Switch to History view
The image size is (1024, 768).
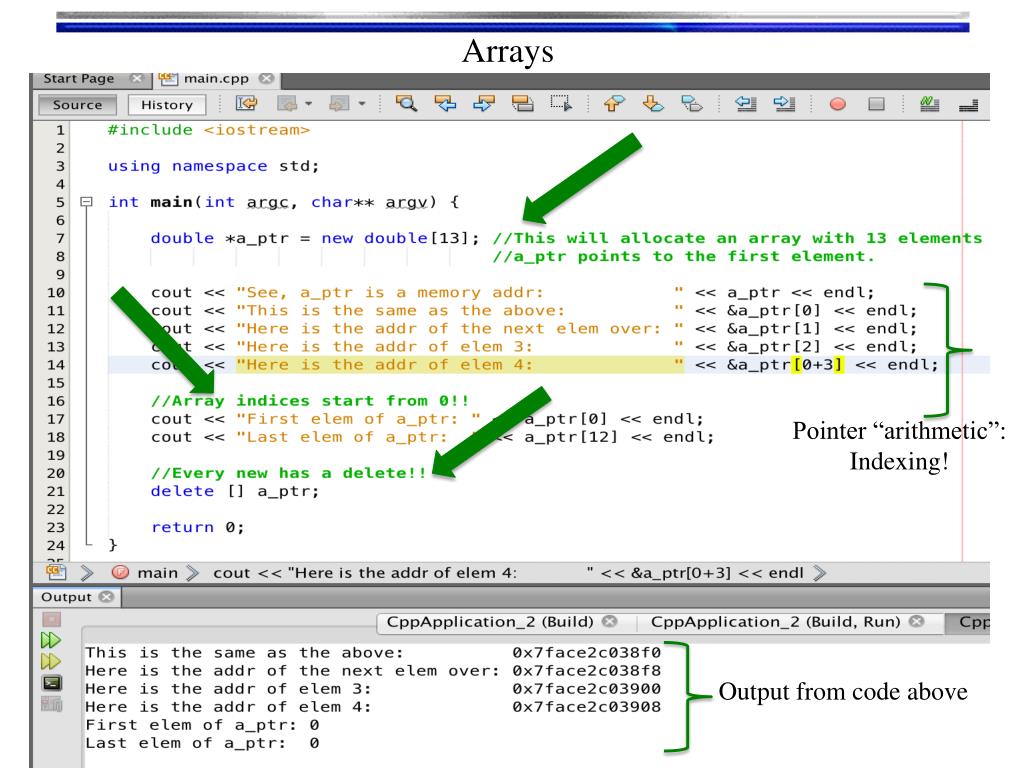click(167, 104)
